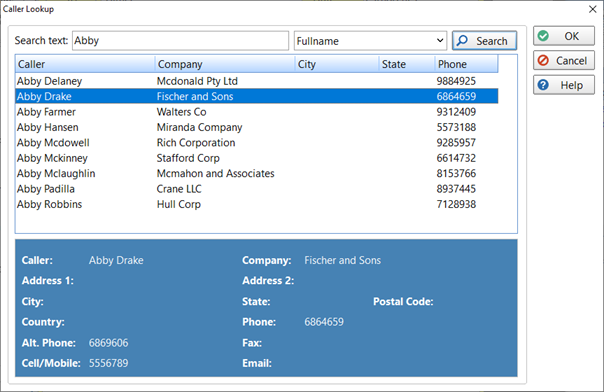Click phone number 5573188
The image size is (604, 392).
456,127
